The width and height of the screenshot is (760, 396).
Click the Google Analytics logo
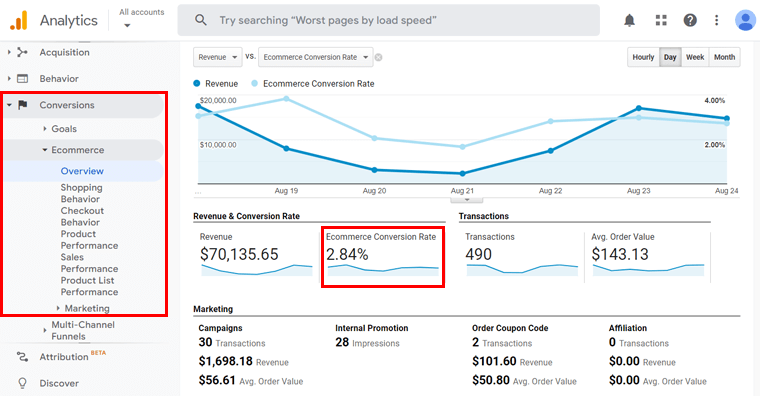tap(18, 20)
